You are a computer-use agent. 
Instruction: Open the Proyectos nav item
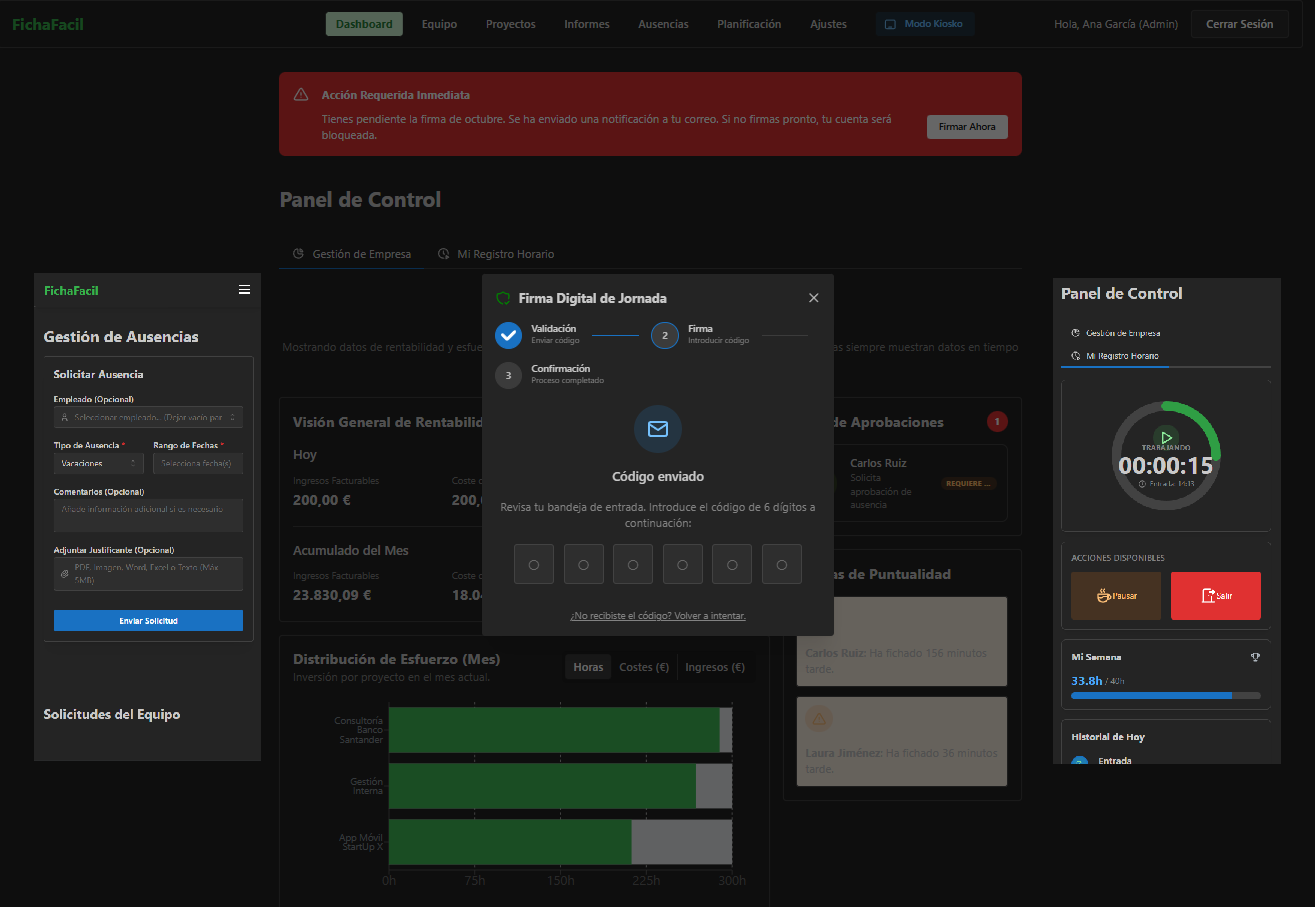coord(511,24)
